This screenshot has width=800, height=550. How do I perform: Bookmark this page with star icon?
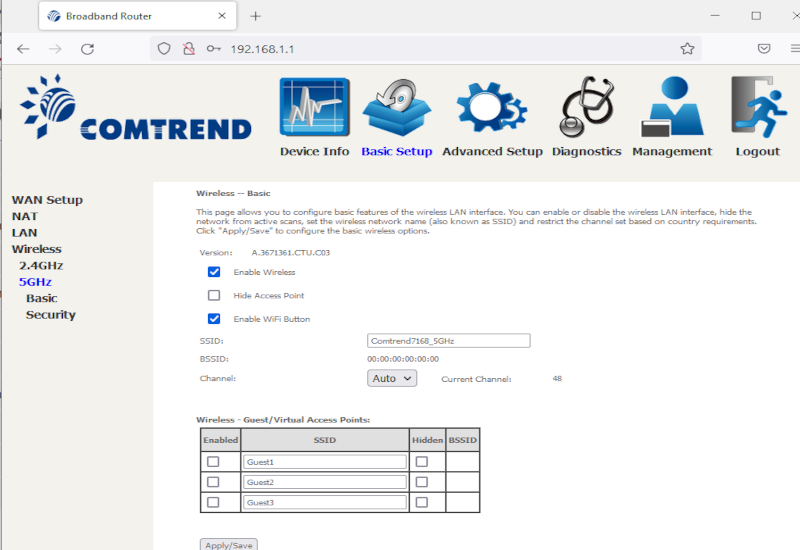coord(687,48)
